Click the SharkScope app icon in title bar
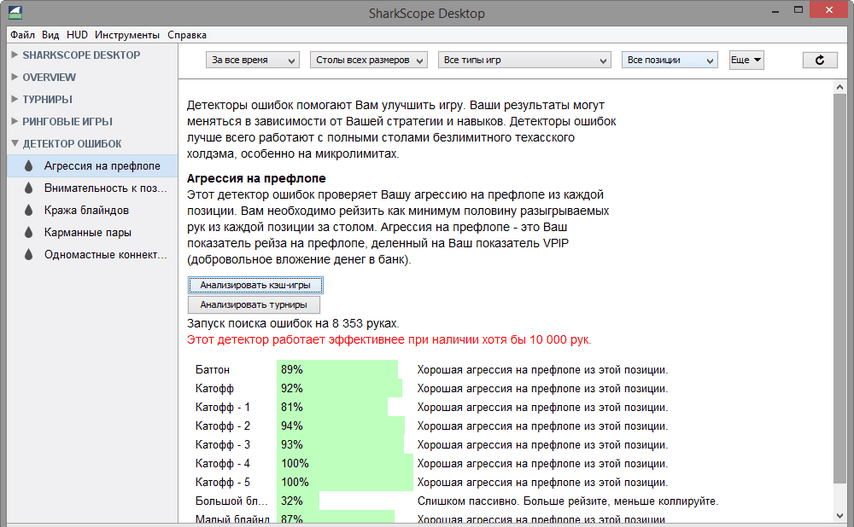Image resolution: width=854 pixels, height=527 pixels. pyautogui.click(x=15, y=12)
